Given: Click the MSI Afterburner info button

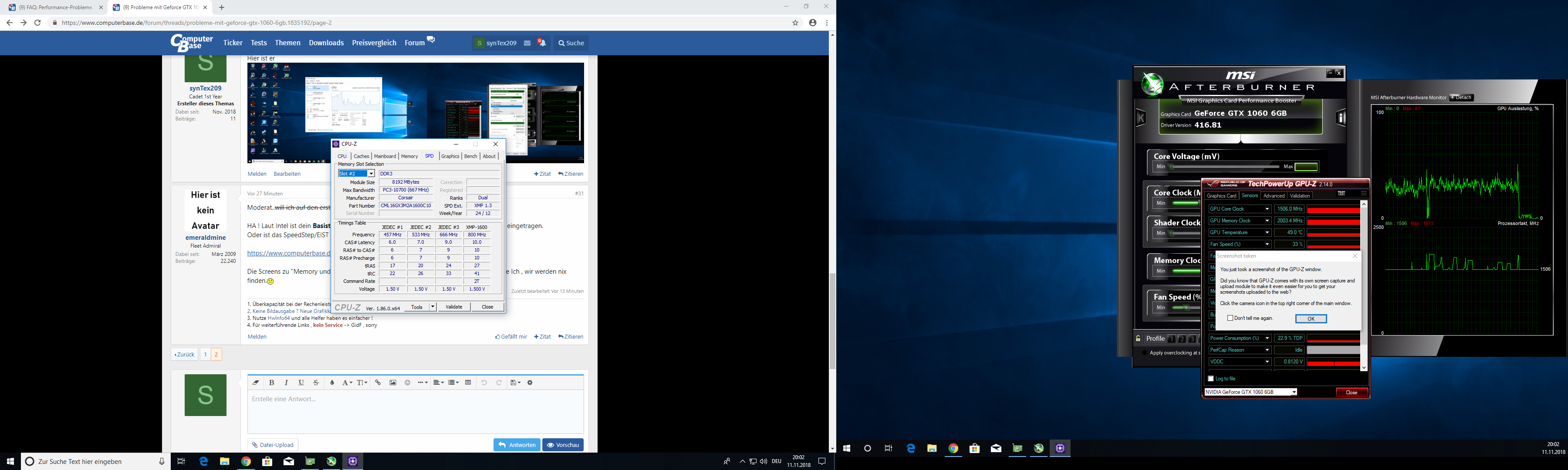Looking at the screenshot, I should pyautogui.click(x=1341, y=118).
